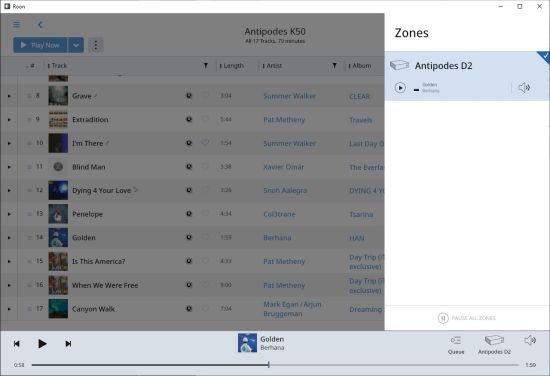Start playback in Antipodes D2 zone
Image resolution: width=550 pixels, height=376 pixels.
coord(400,88)
